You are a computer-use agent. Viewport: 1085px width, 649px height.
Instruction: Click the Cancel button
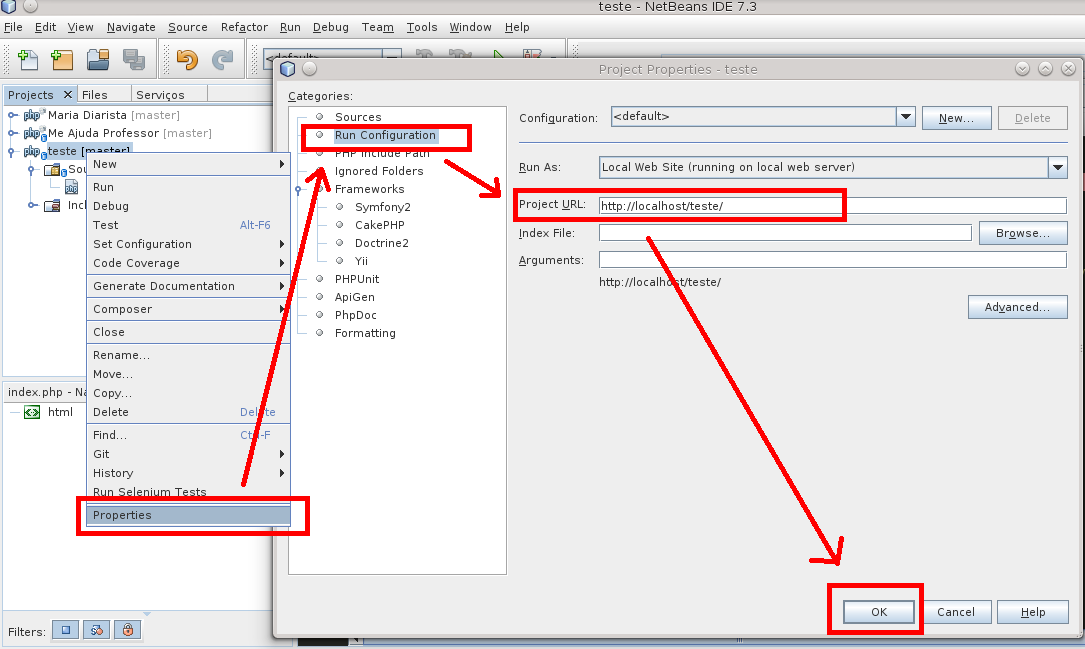pos(956,612)
